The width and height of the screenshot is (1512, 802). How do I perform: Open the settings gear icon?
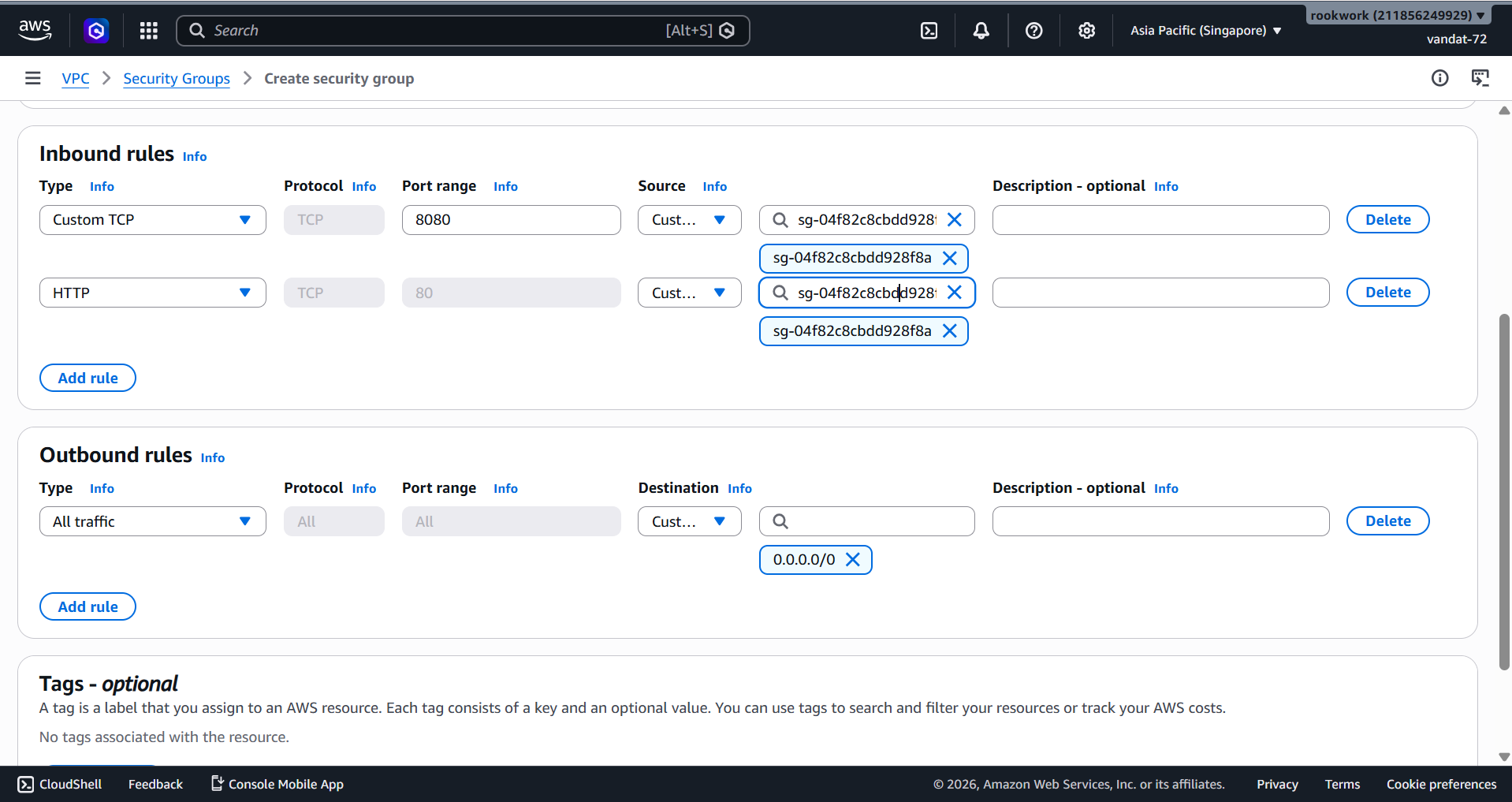(1087, 31)
